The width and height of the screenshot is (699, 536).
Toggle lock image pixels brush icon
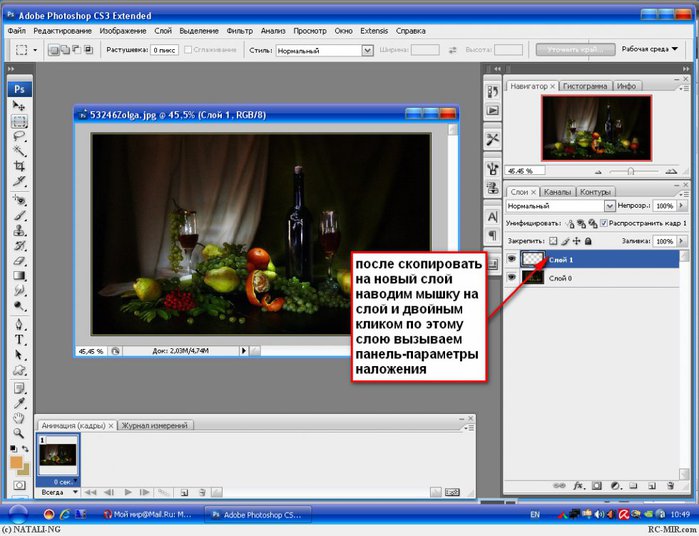point(565,241)
